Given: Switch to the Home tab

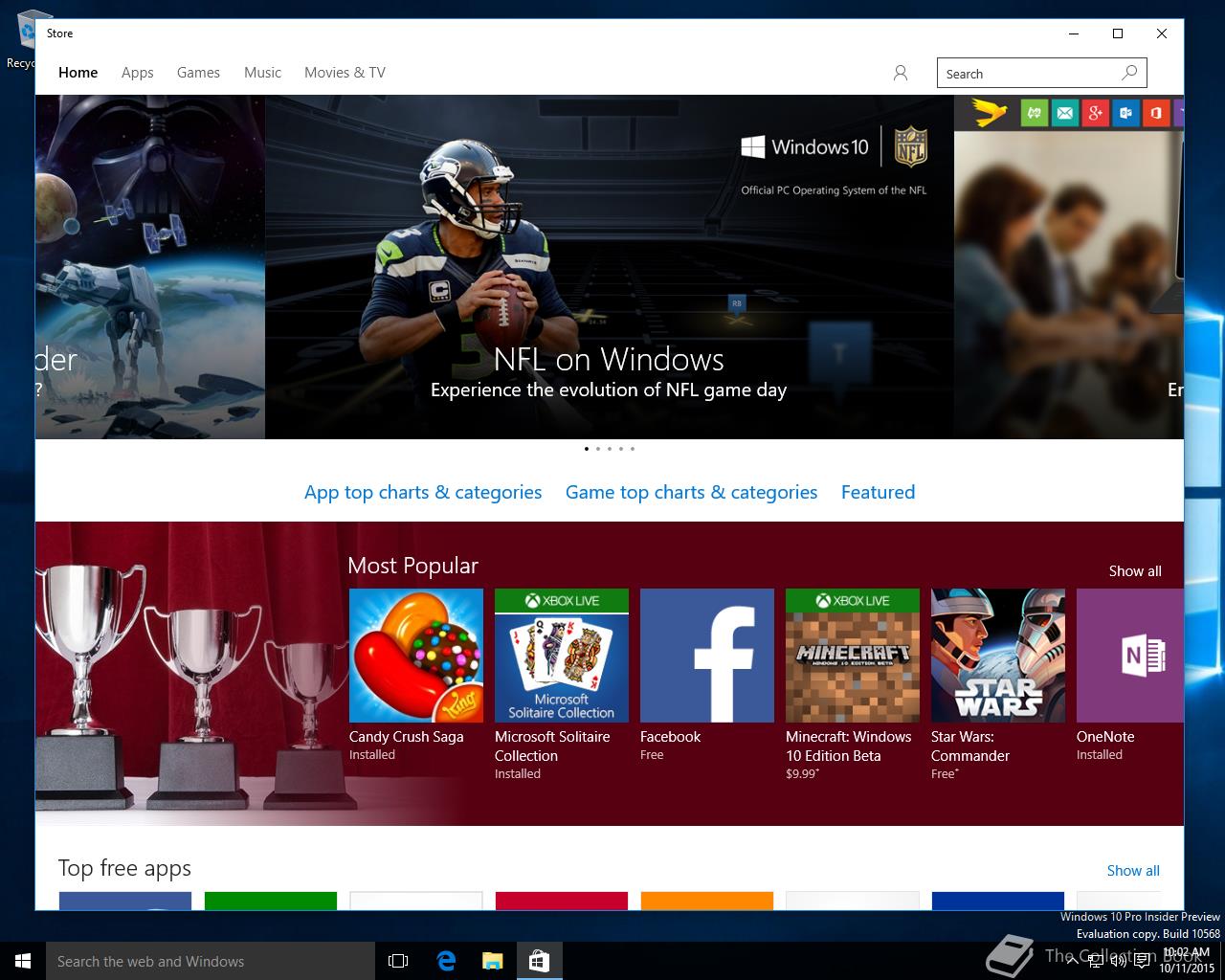Looking at the screenshot, I should 78,73.
